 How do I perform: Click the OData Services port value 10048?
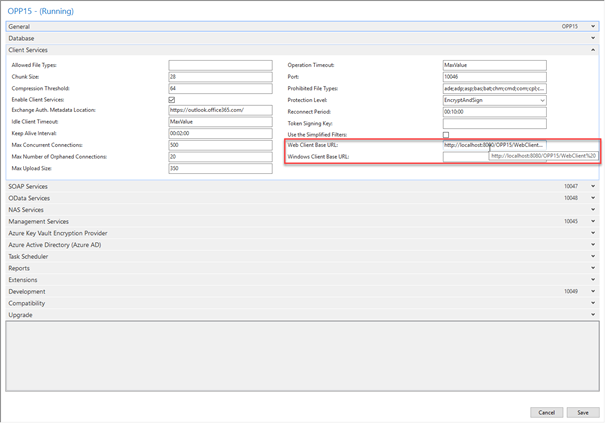click(571, 198)
